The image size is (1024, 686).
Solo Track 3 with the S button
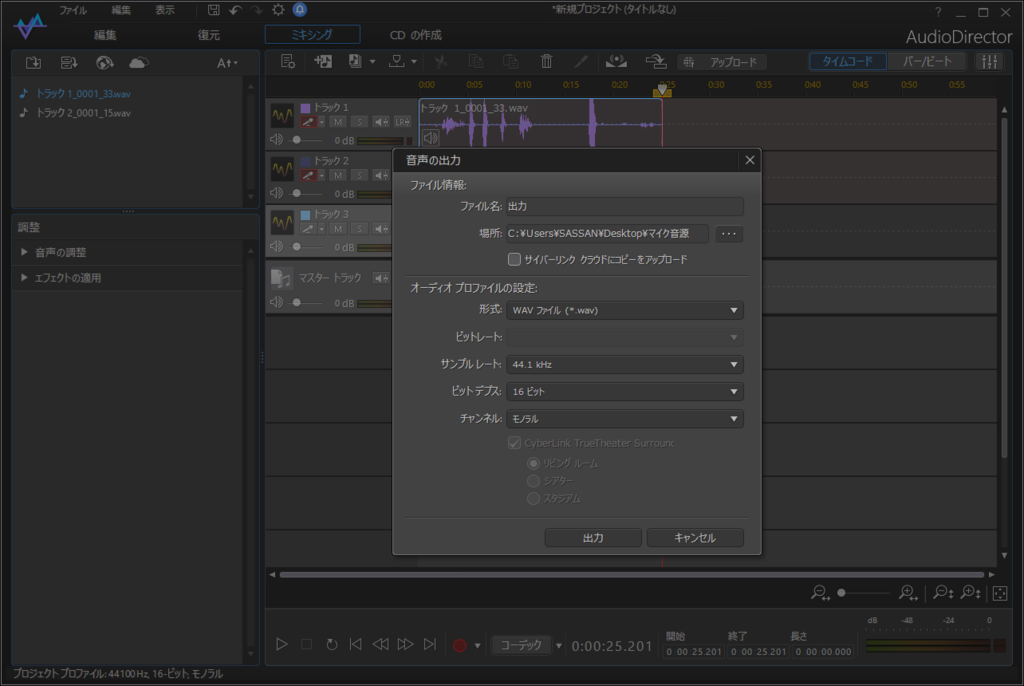tap(359, 229)
